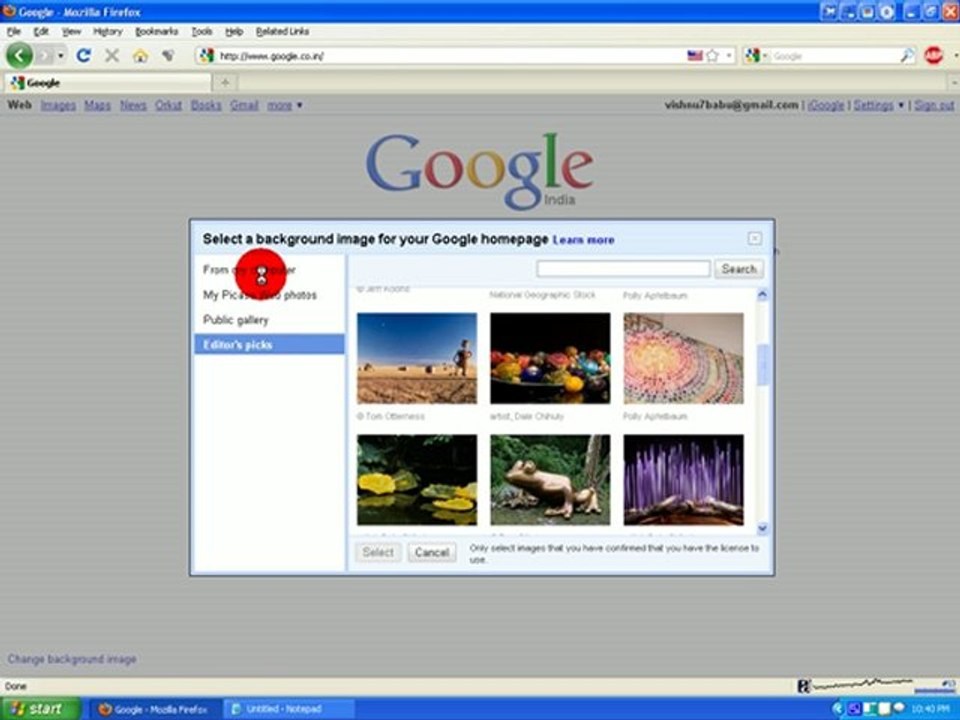This screenshot has width=960, height=720.
Task: Switch to Google - Mozilla Firefox taskbar item
Action: 155,709
